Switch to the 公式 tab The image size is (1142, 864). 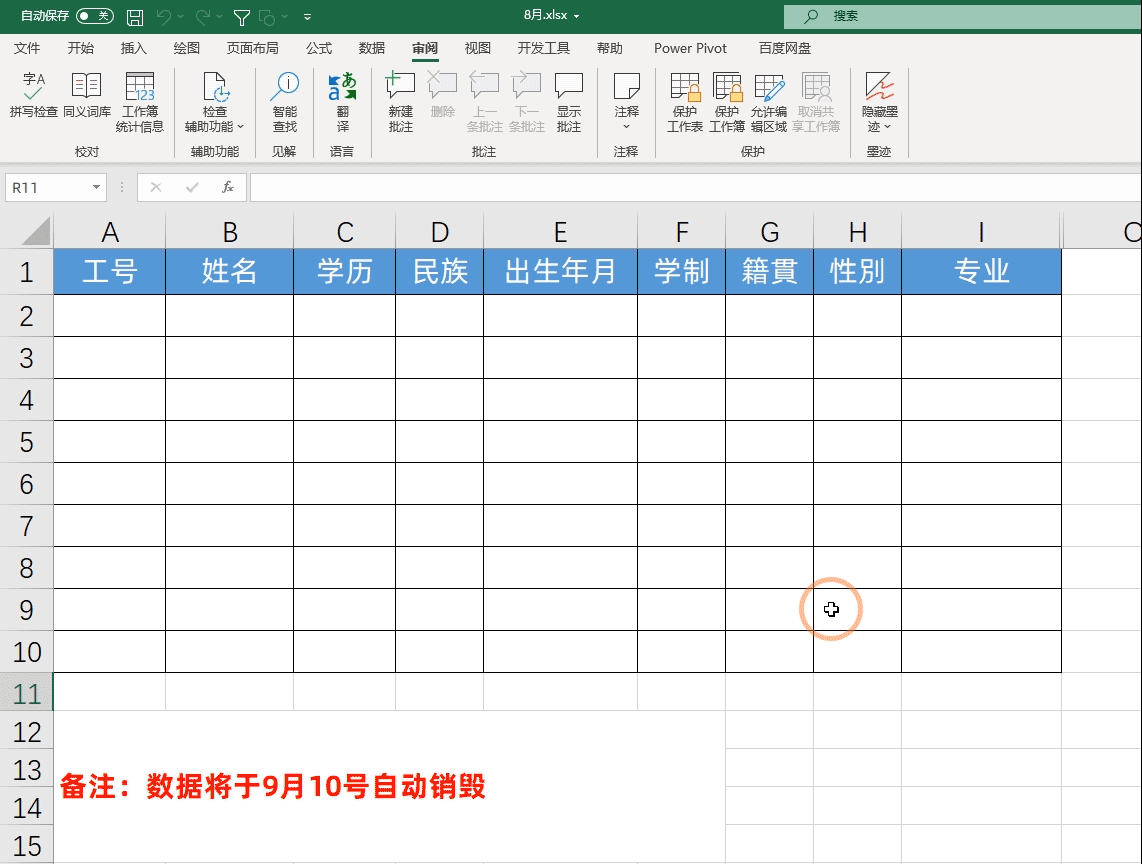(x=319, y=48)
